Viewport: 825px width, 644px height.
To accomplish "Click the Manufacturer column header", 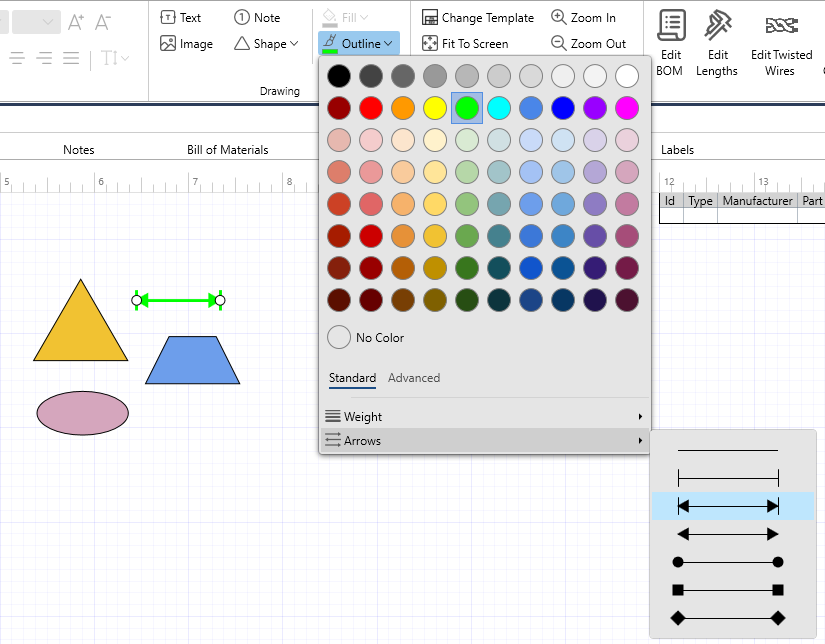I will 757,201.
